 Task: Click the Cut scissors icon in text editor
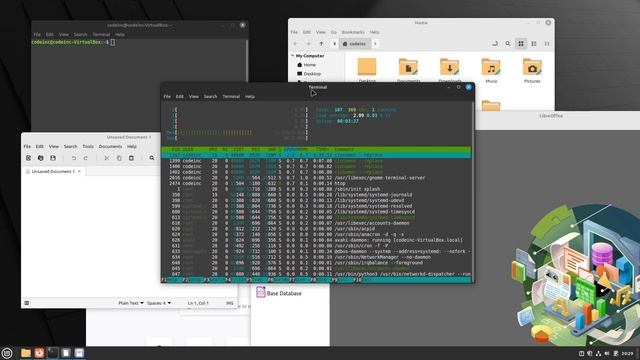pyautogui.click(x=107, y=158)
